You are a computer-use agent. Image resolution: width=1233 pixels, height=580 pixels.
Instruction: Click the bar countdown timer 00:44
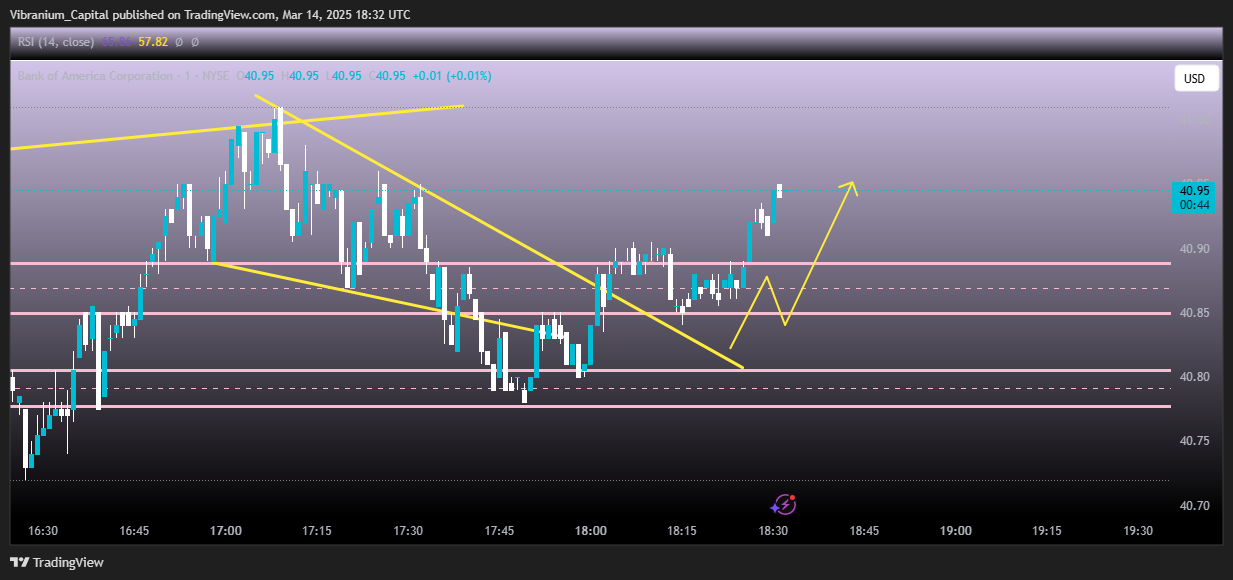[1195, 205]
